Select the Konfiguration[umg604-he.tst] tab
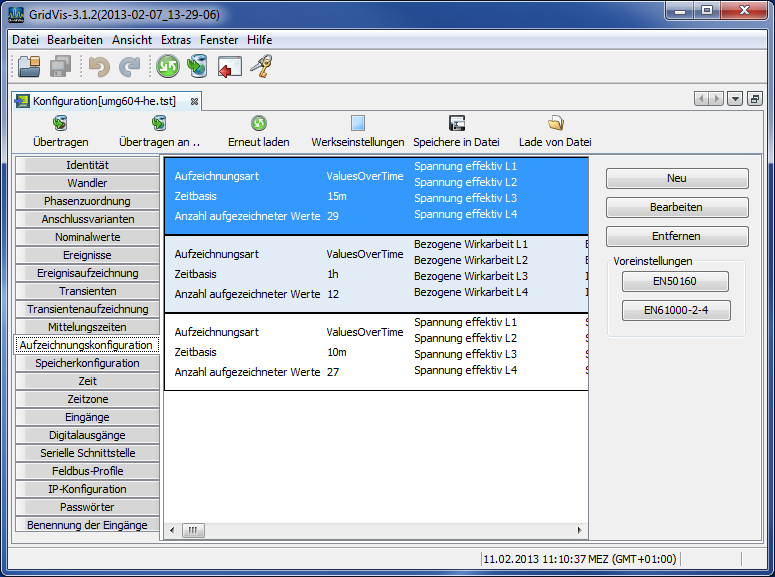Image resolution: width=775 pixels, height=577 pixels. pyautogui.click(x=105, y=101)
